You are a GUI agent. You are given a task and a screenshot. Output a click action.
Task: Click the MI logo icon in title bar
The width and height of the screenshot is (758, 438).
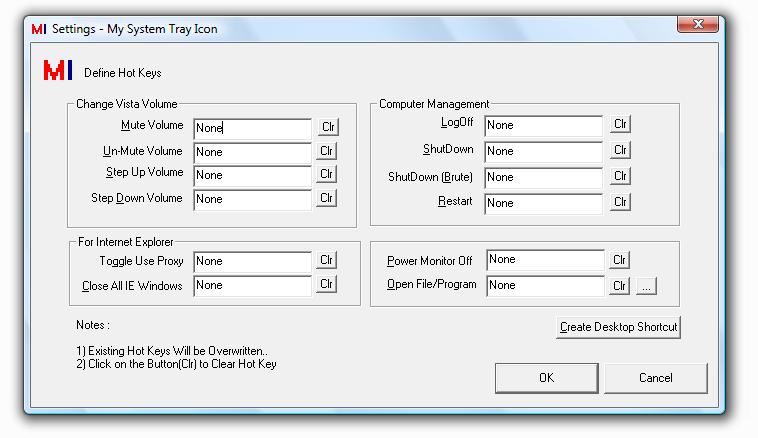39,29
